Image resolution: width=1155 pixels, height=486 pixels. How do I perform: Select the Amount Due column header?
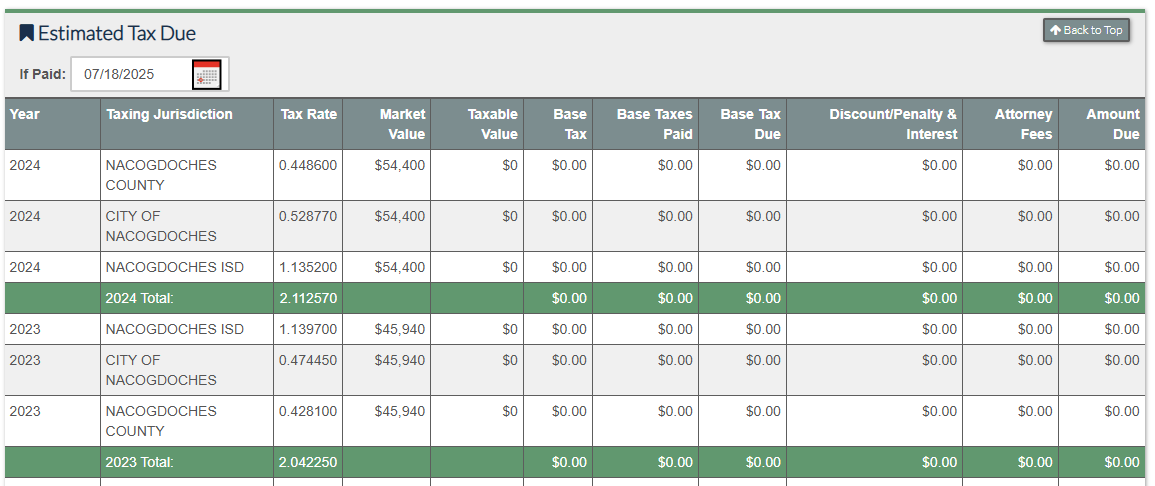(x=1112, y=124)
